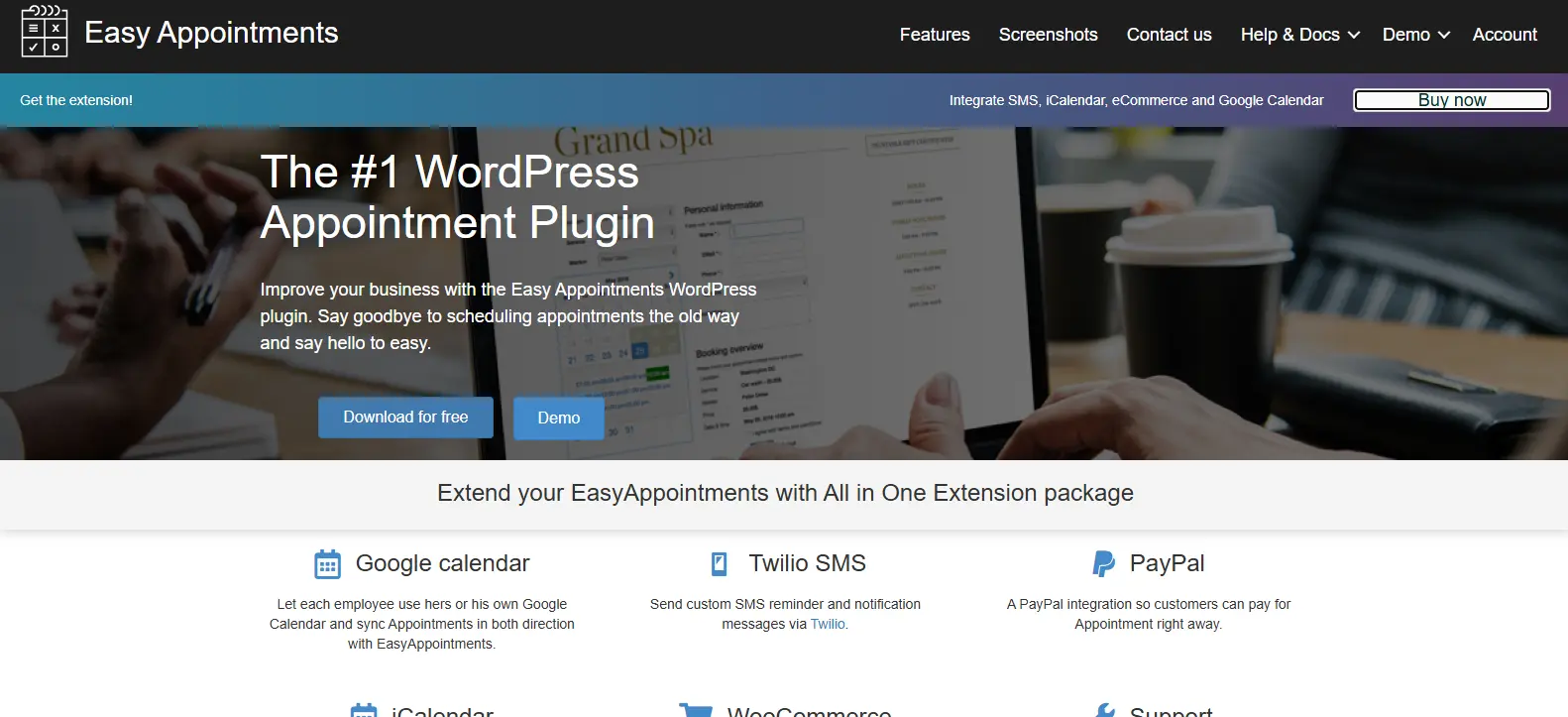Click the Easy Appointments site title
This screenshot has width=1568, height=717.
pyautogui.click(x=211, y=33)
